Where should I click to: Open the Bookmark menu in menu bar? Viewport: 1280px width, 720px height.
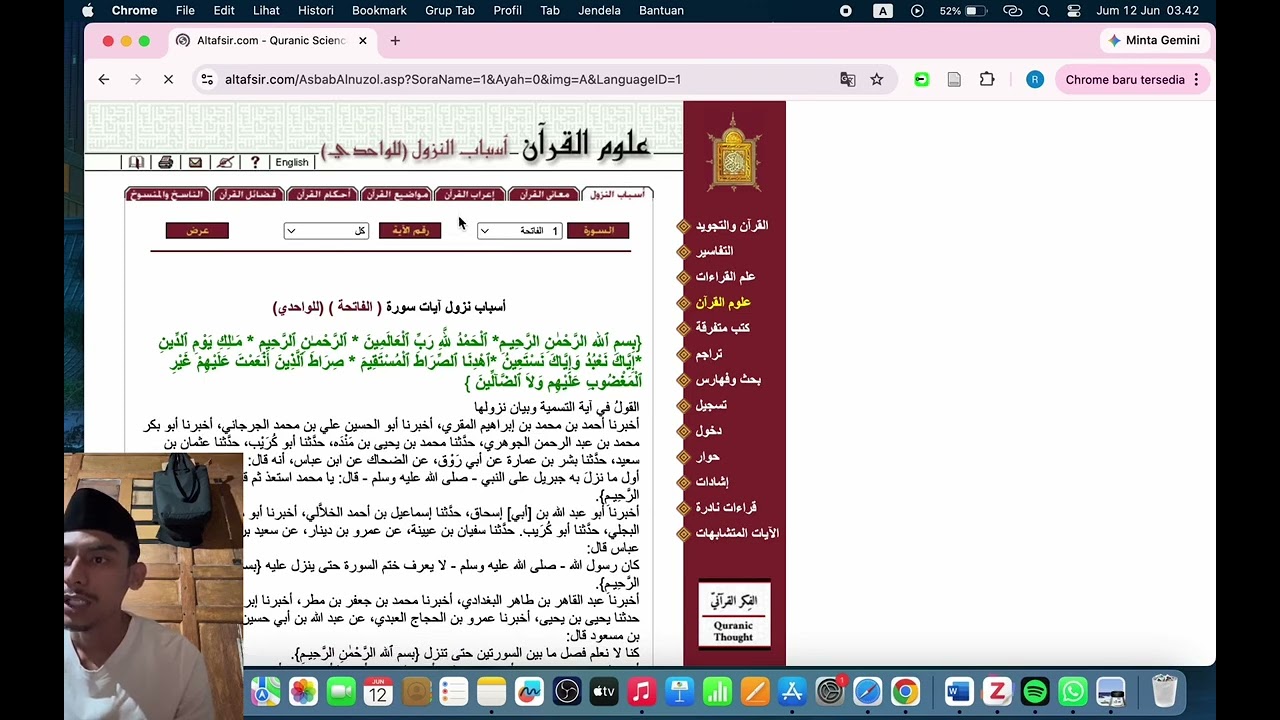click(379, 10)
